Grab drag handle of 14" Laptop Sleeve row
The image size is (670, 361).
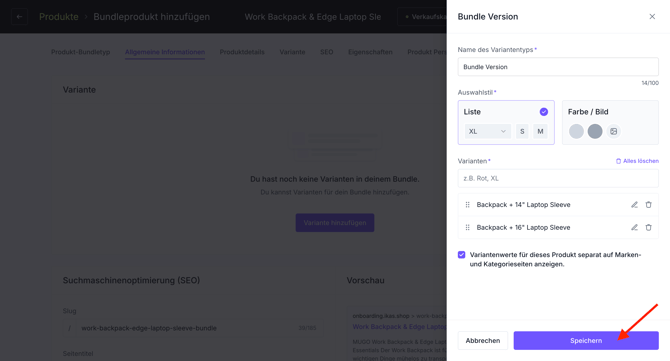click(467, 205)
